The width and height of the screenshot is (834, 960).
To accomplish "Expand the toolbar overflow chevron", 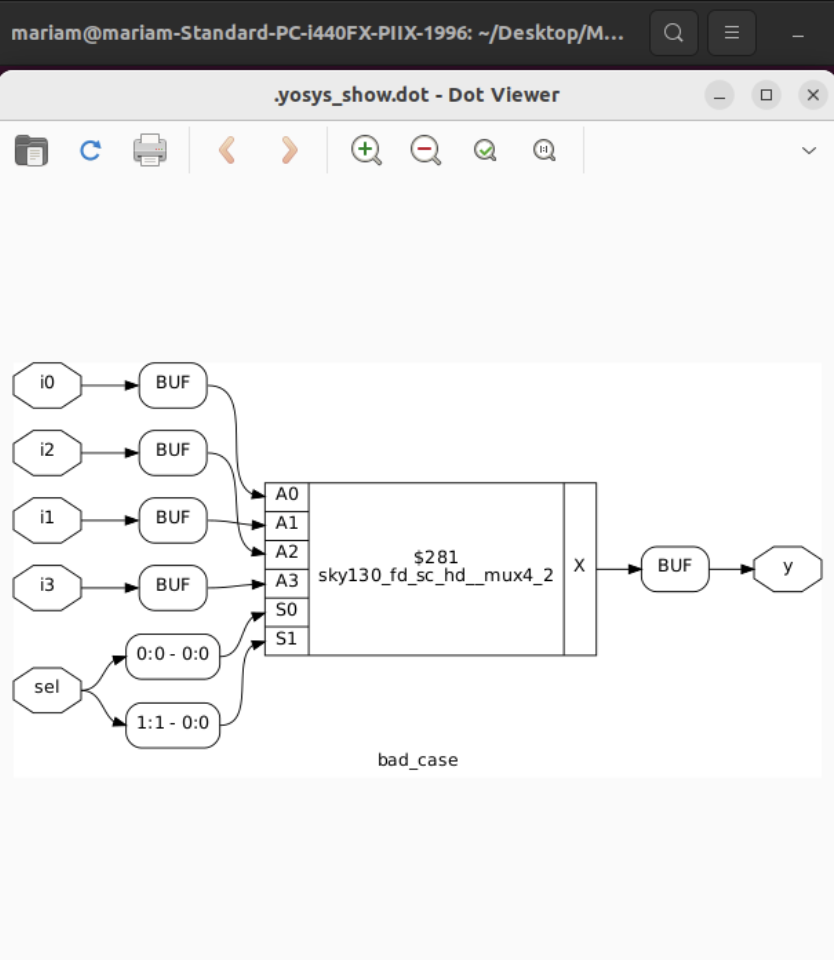I will 808,150.
